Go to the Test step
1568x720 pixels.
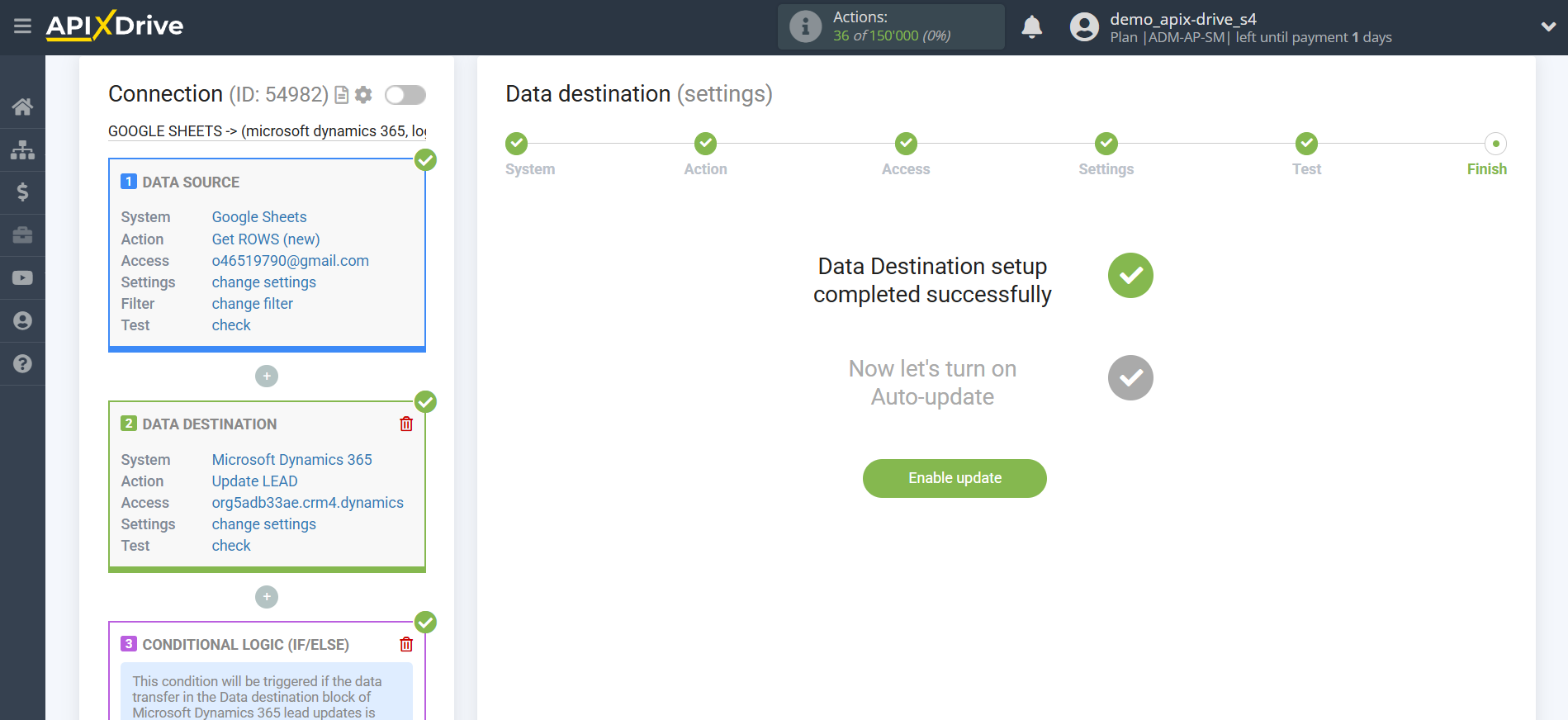1306,144
